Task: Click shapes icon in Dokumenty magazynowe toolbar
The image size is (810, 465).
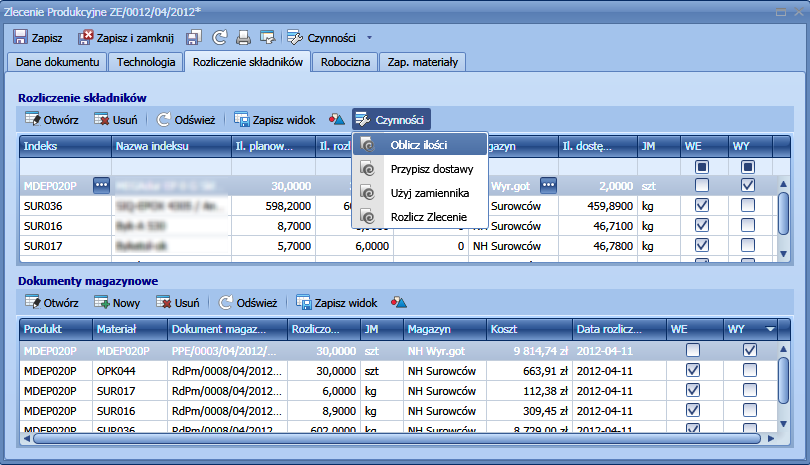Action: tap(398, 302)
